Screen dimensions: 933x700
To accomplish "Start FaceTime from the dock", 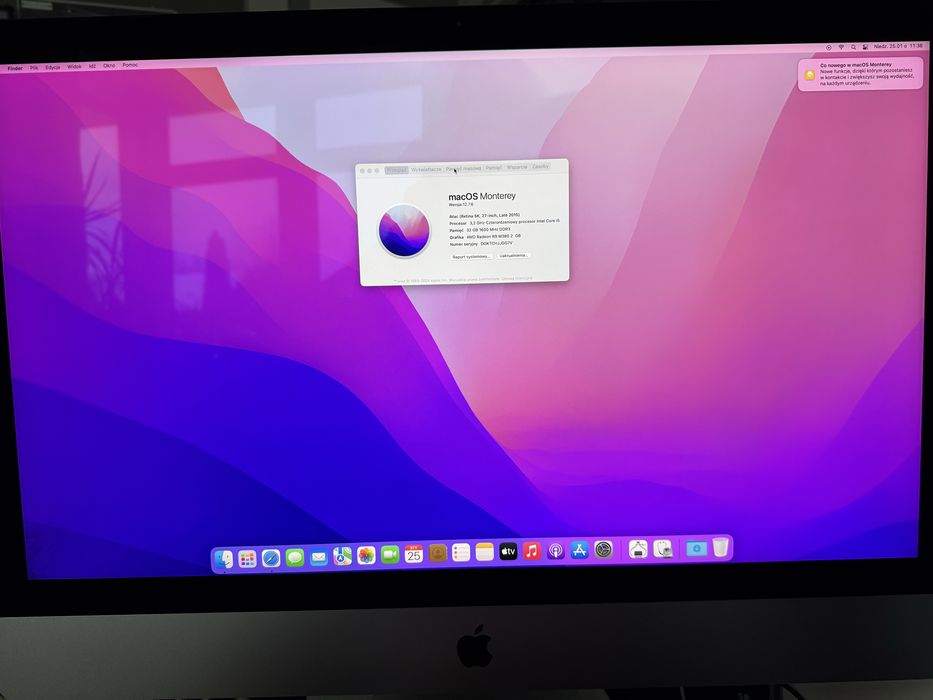I will (x=390, y=555).
